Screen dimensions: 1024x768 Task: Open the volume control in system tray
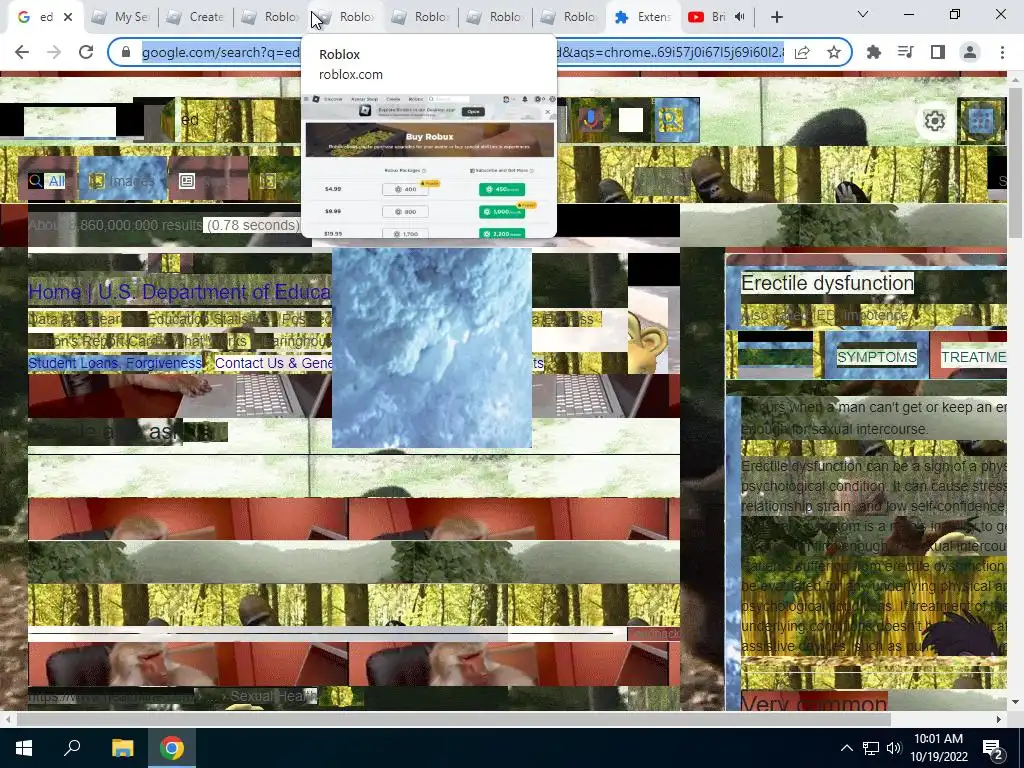(x=894, y=748)
